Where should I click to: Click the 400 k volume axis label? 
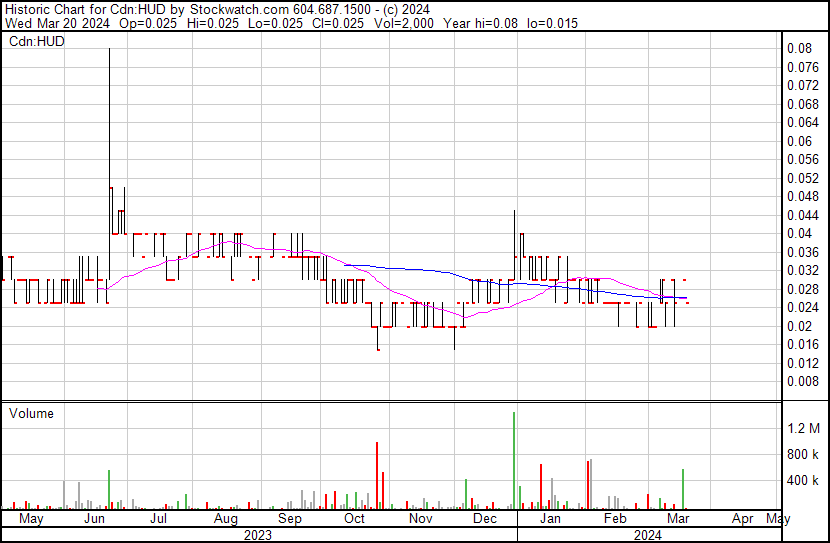[x=803, y=481]
